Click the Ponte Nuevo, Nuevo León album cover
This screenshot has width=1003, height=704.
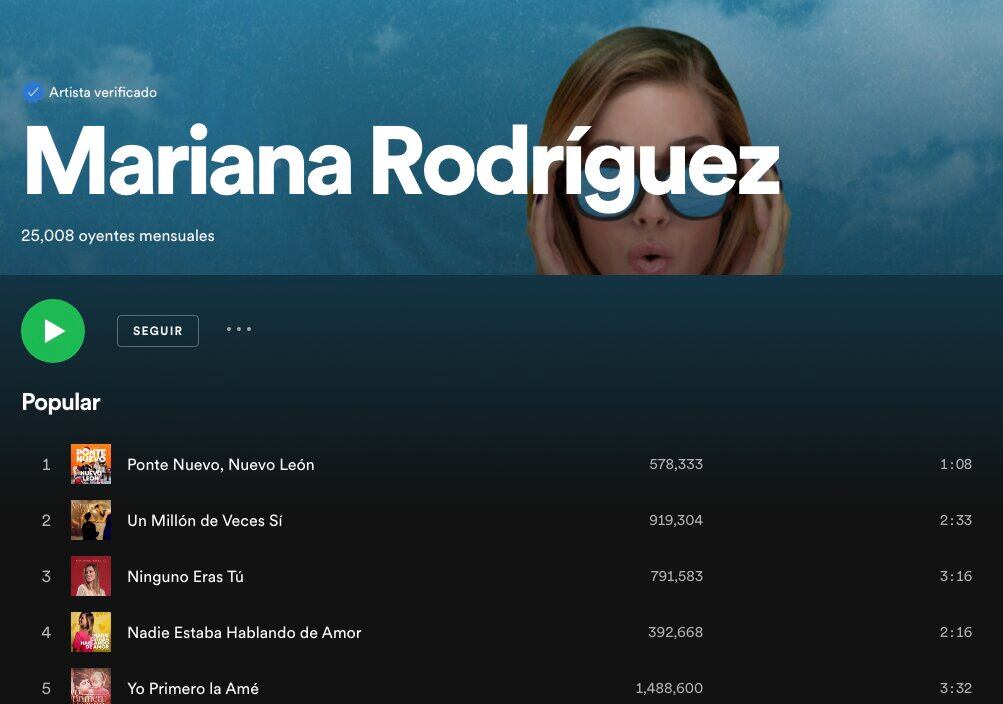(x=91, y=464)
